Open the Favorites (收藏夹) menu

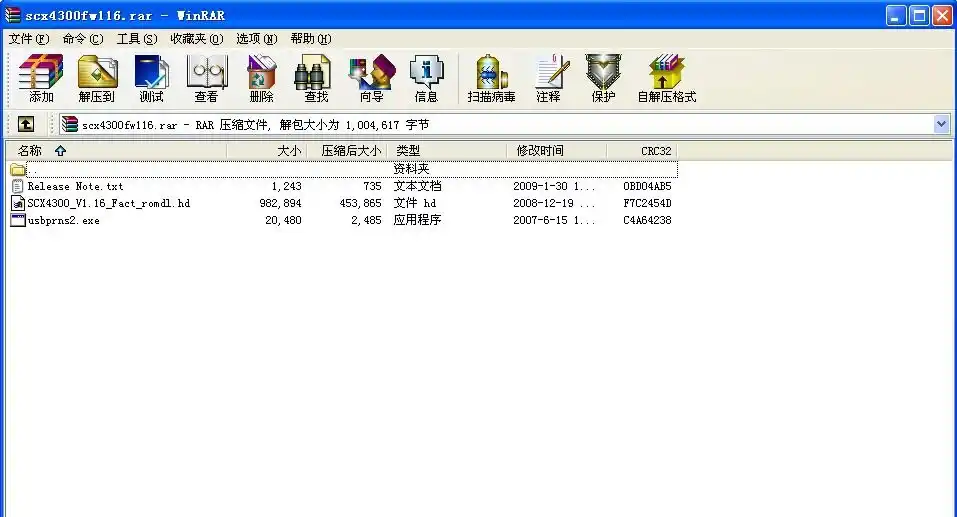(197, 39)
